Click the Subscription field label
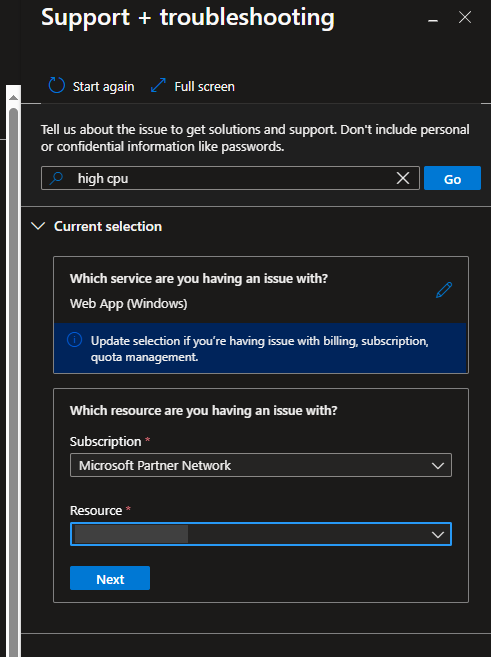The image size is (491, 657). click(105, 442)
